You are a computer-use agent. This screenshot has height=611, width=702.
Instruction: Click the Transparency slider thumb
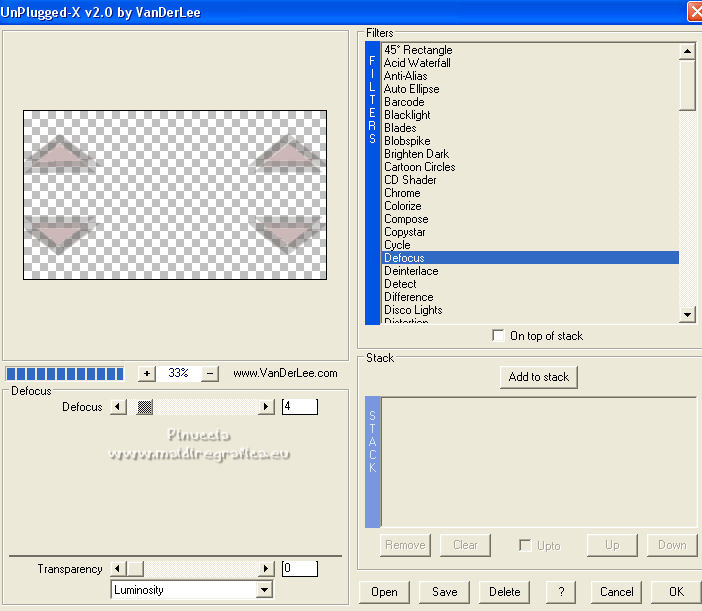pyautogui.click(x=136, y=568)
